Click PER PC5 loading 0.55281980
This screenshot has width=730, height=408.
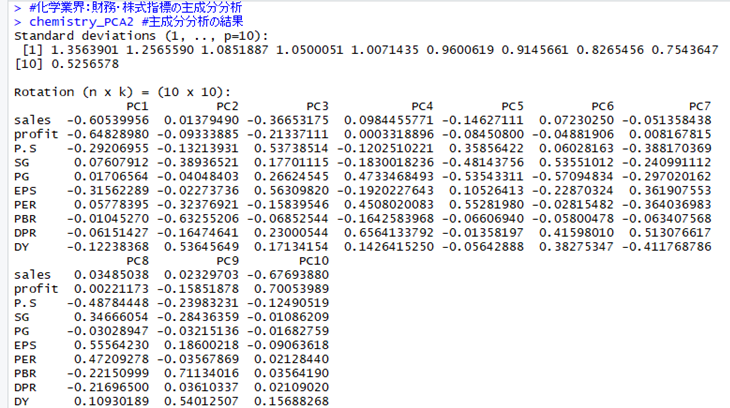point(486,205)
